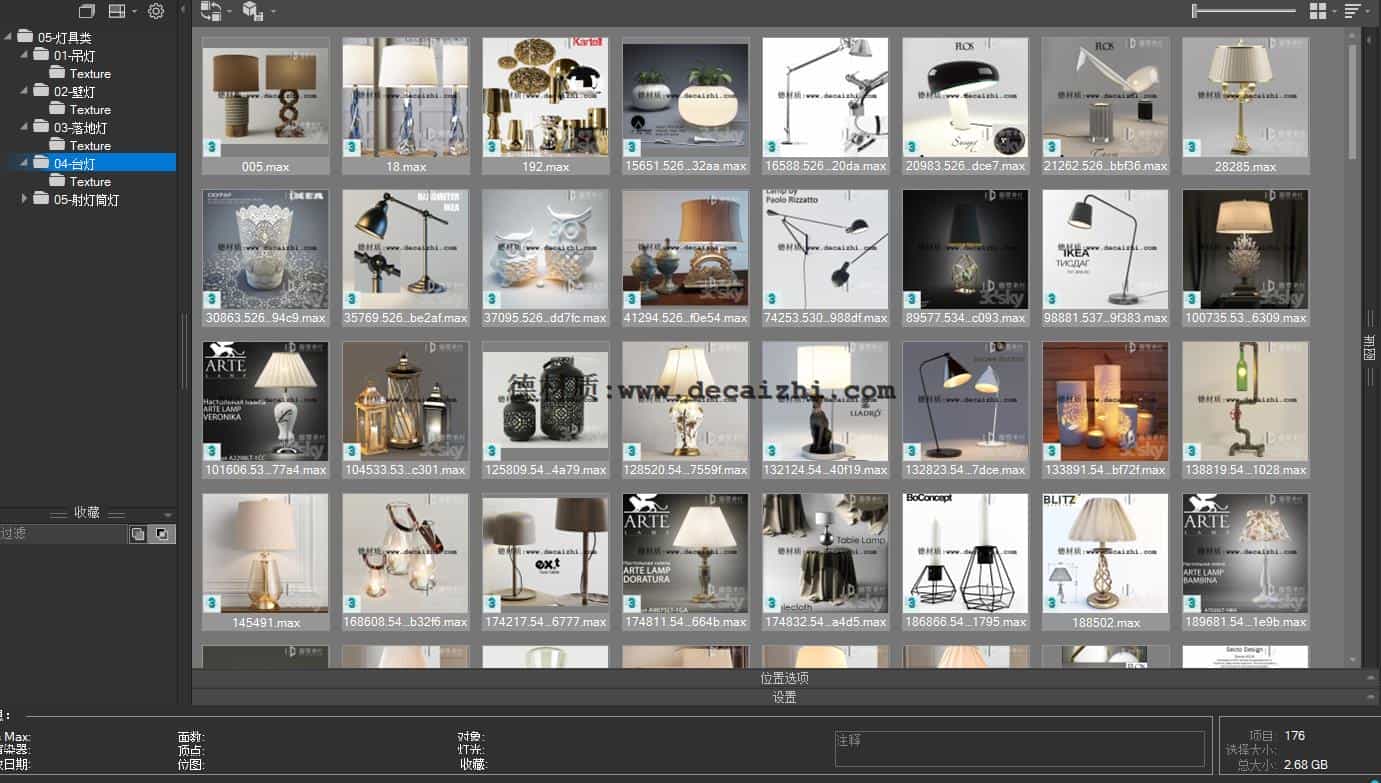Select the detailed list view icon

coord(1350,11)
